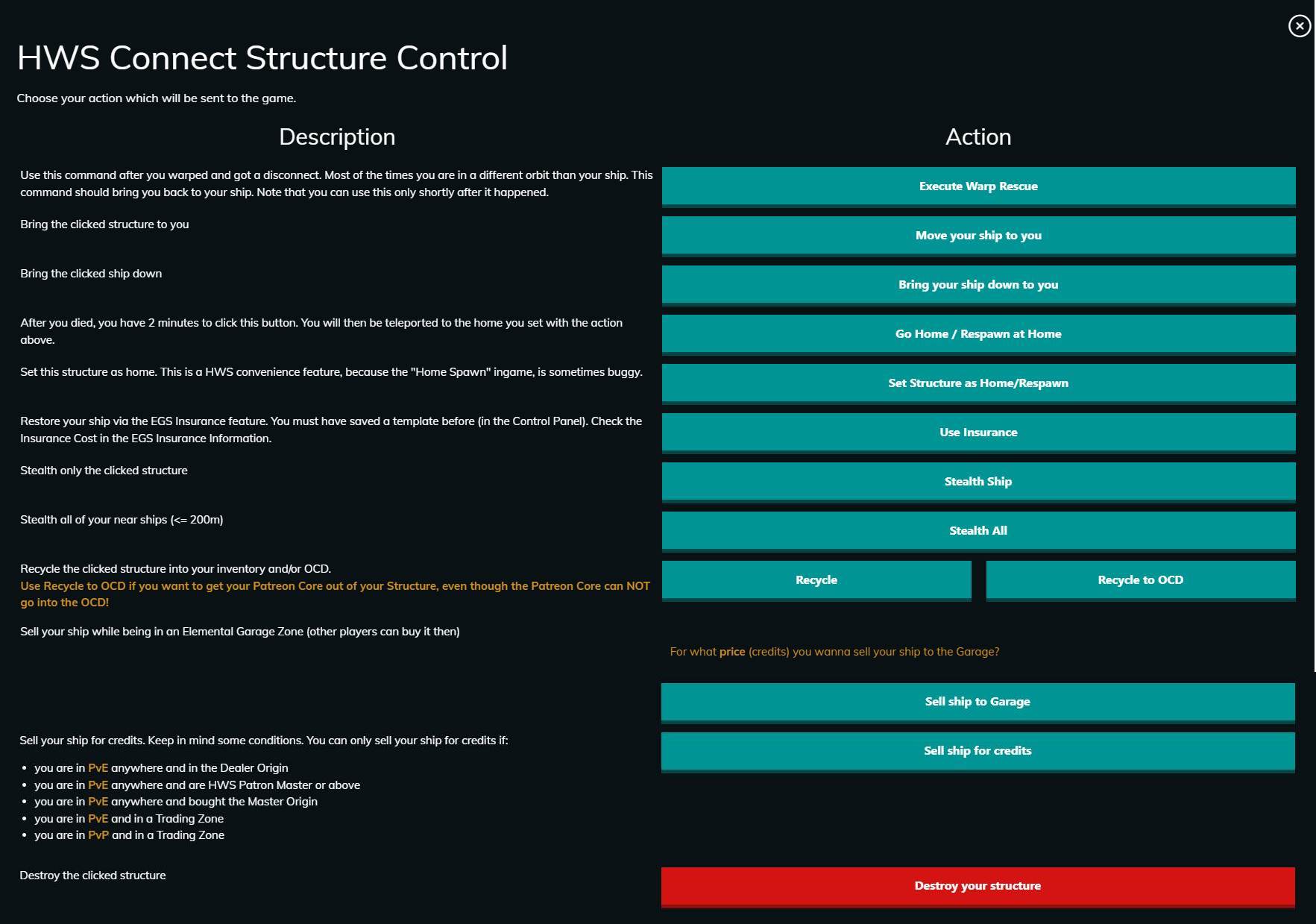
Task: Click the Execute Warp Rescue button
Action: point(978,186)
